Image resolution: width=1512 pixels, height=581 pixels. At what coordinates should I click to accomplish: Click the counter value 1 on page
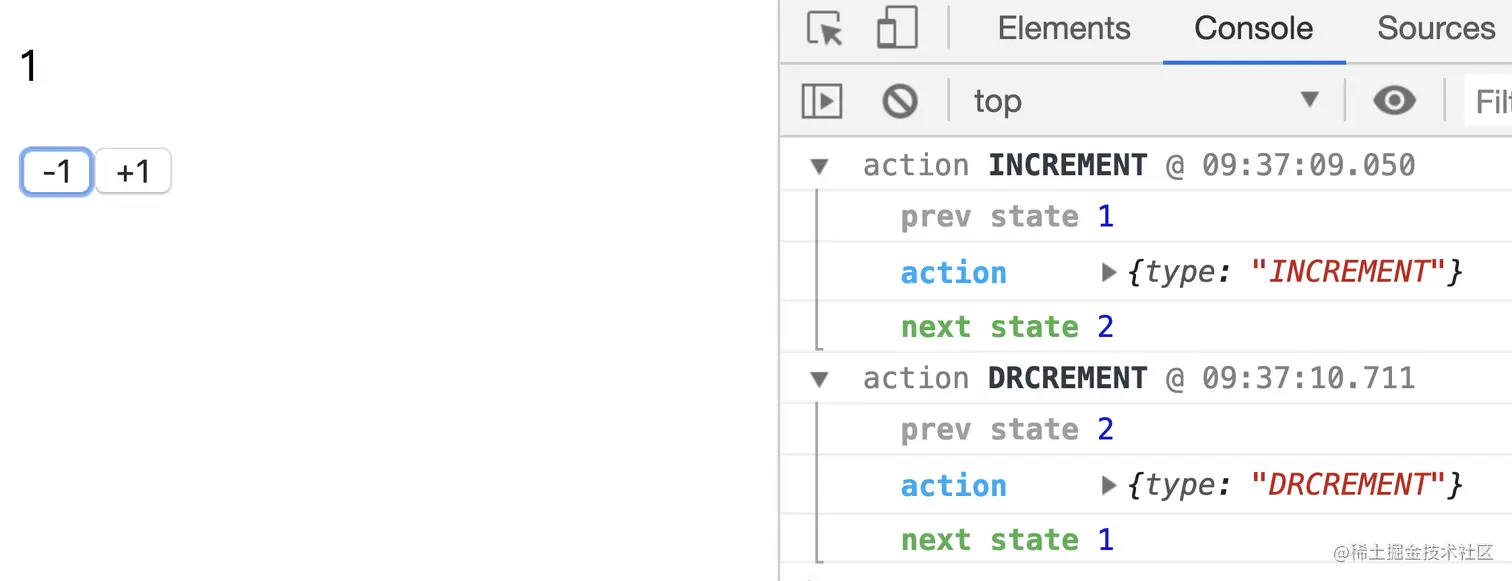click(29, 67)
